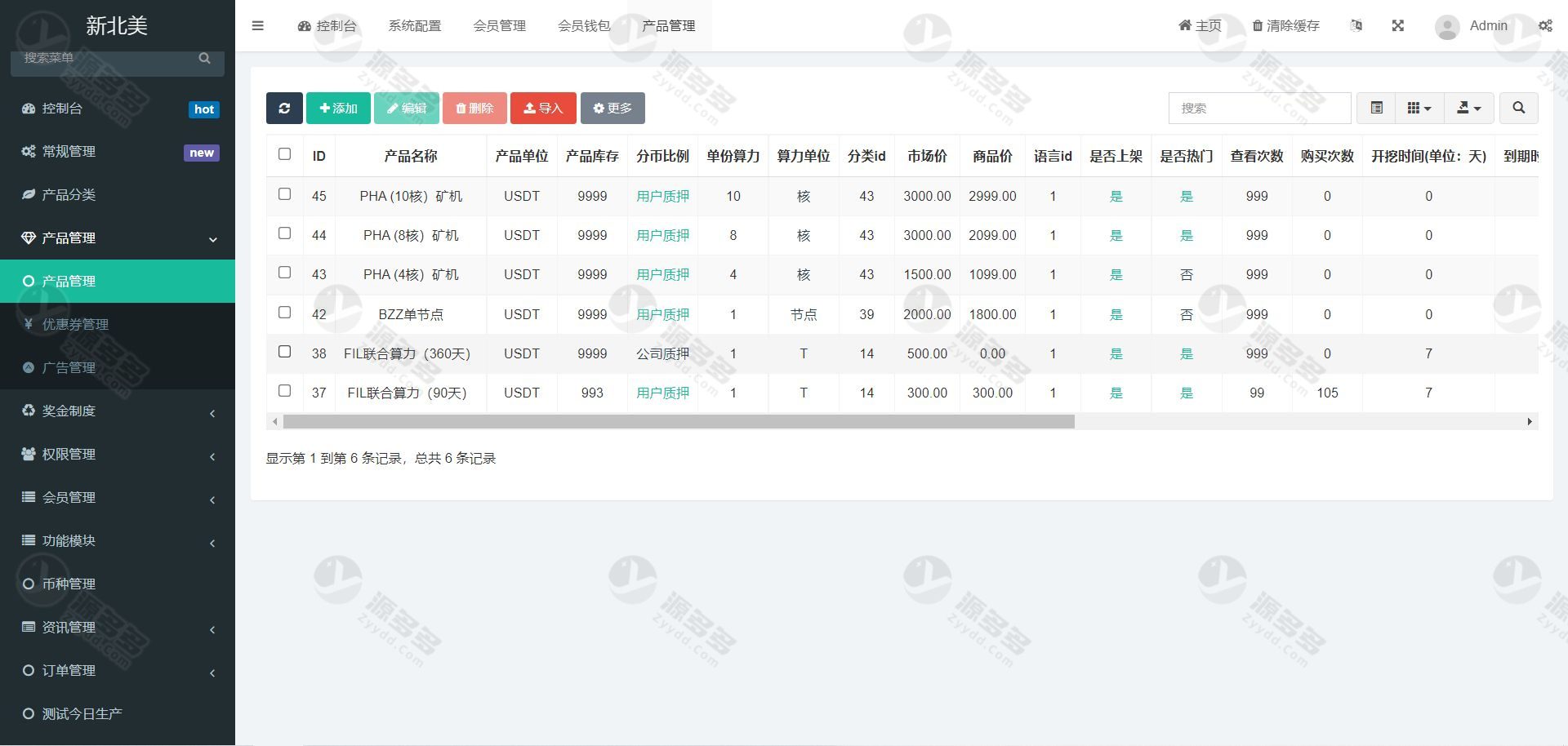Screen dimensions: 1568x746
Task: Click the refresh icon above the product table
Action: tap(284, 108)
